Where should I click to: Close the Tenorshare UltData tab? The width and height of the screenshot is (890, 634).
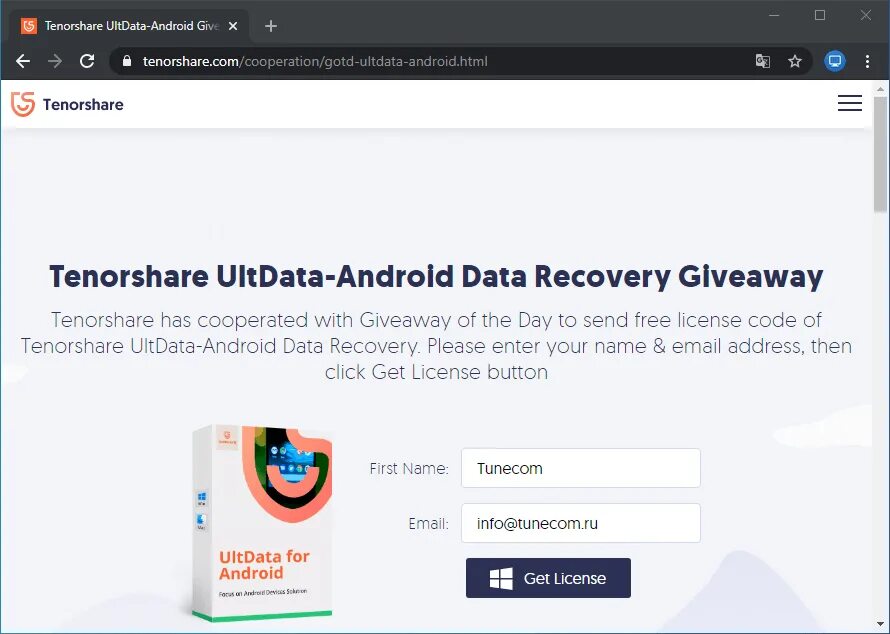point(233,26)
